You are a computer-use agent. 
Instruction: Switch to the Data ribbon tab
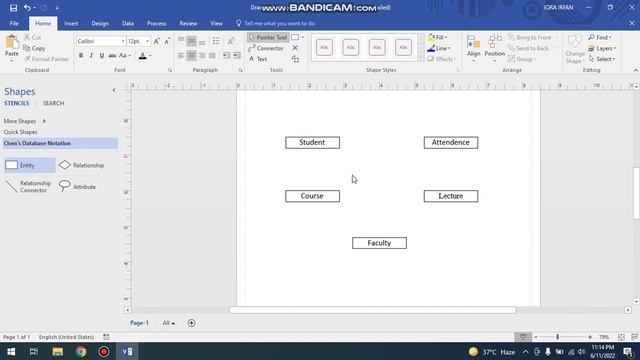pos(128,24)
